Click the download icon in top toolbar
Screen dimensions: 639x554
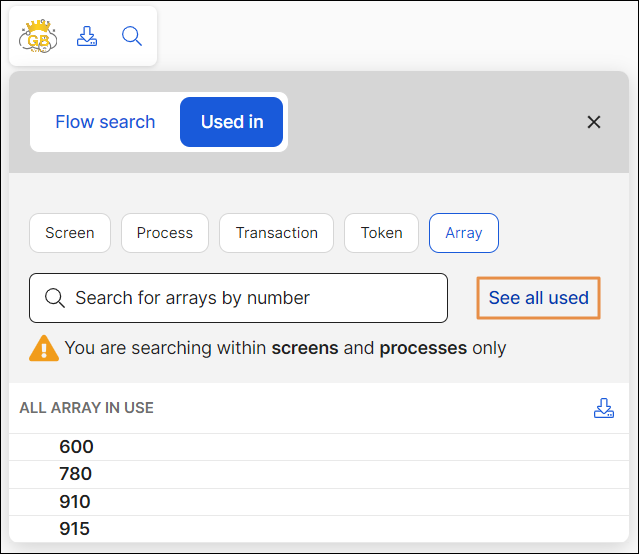point(87,37)
